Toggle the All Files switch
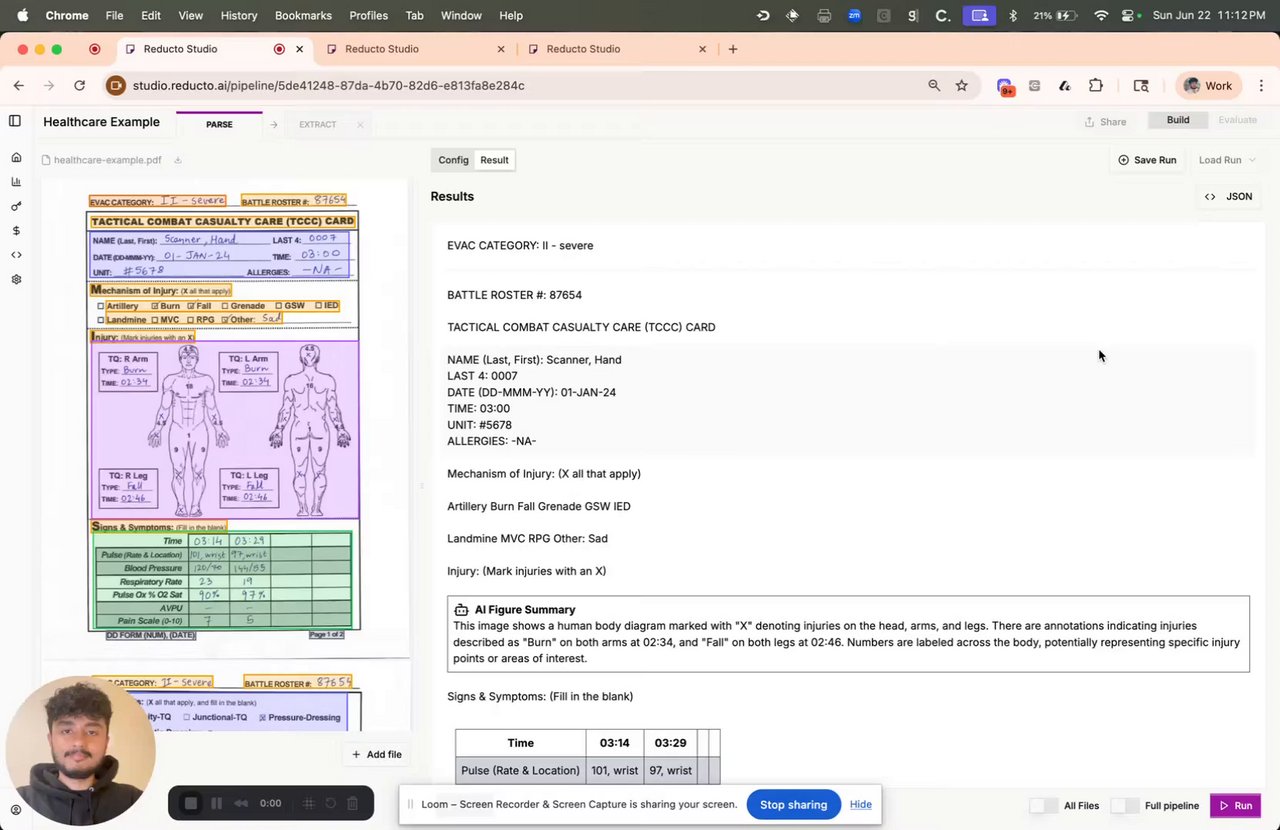Viewport: 1280px width, 830px height. [x=1043, y=806]
